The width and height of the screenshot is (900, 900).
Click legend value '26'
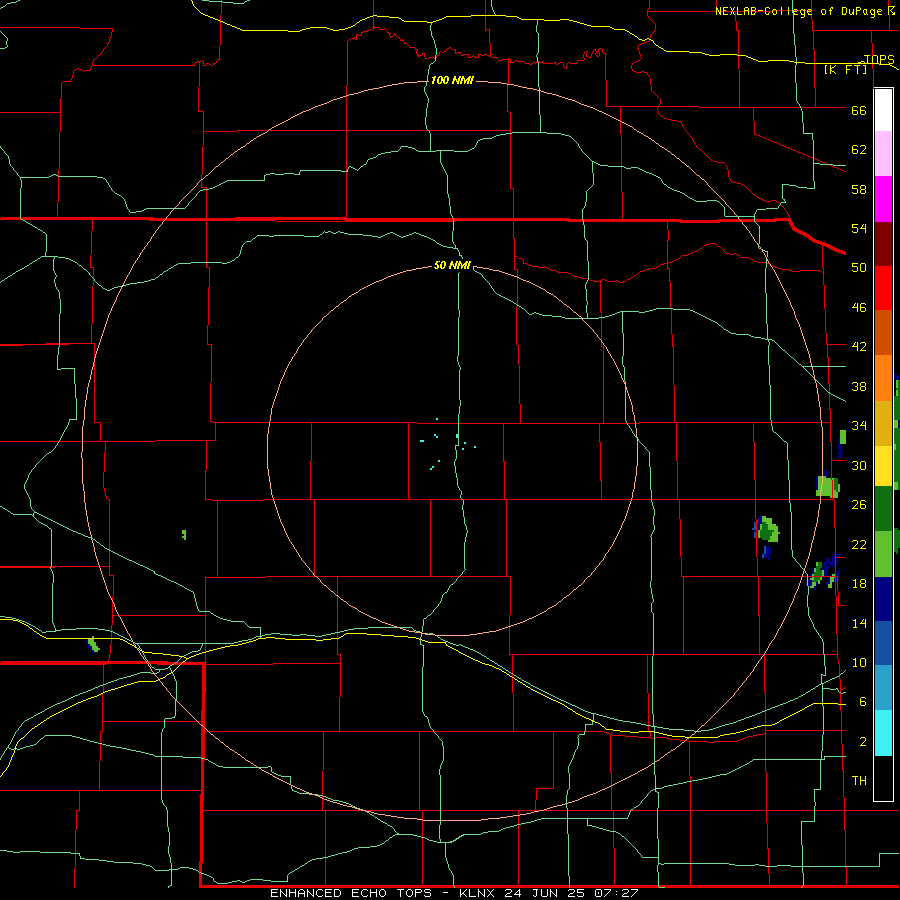(x=859, y=505)
